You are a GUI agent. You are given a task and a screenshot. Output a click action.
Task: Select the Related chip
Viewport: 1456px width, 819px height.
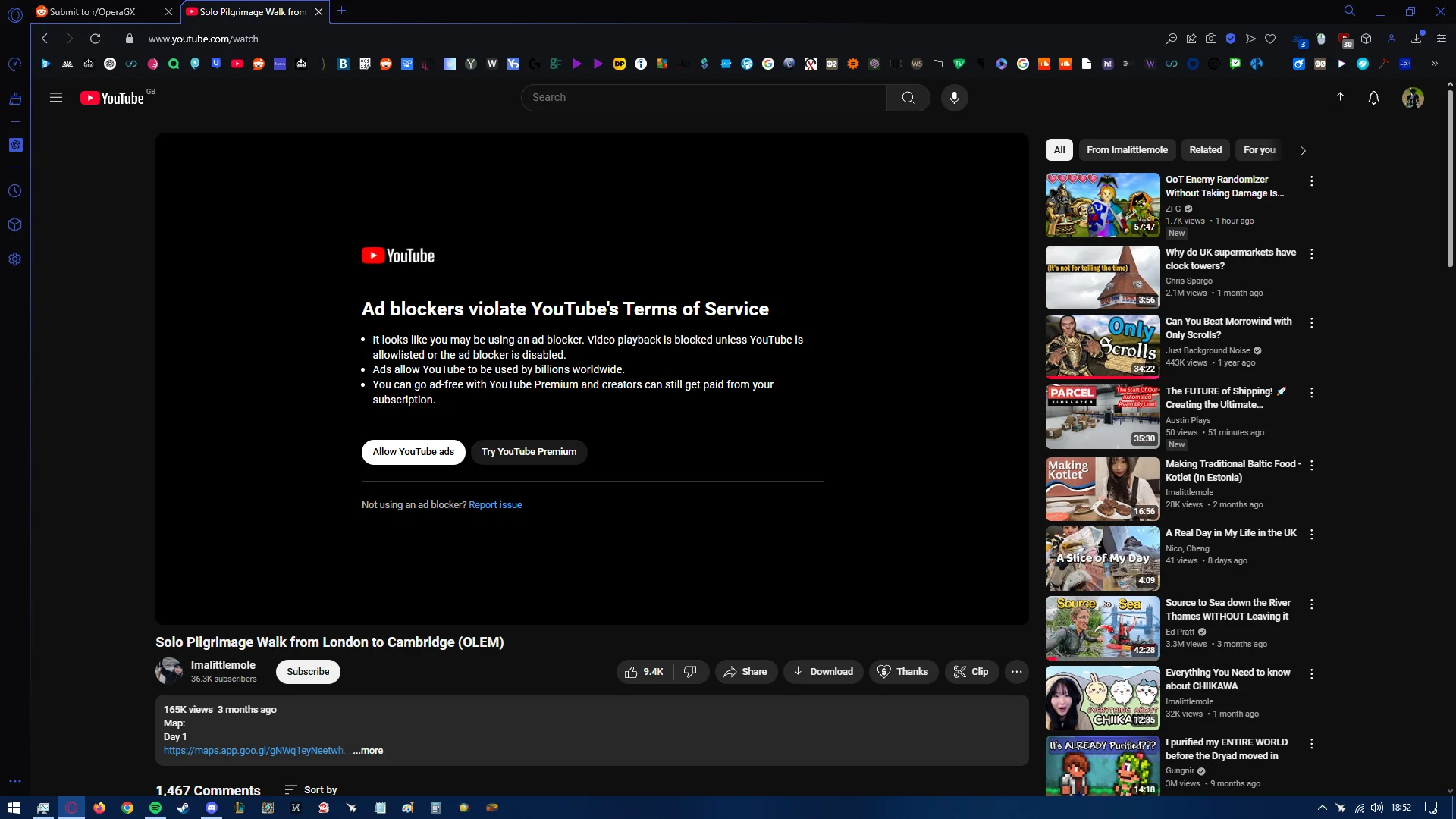[1205, 150]
